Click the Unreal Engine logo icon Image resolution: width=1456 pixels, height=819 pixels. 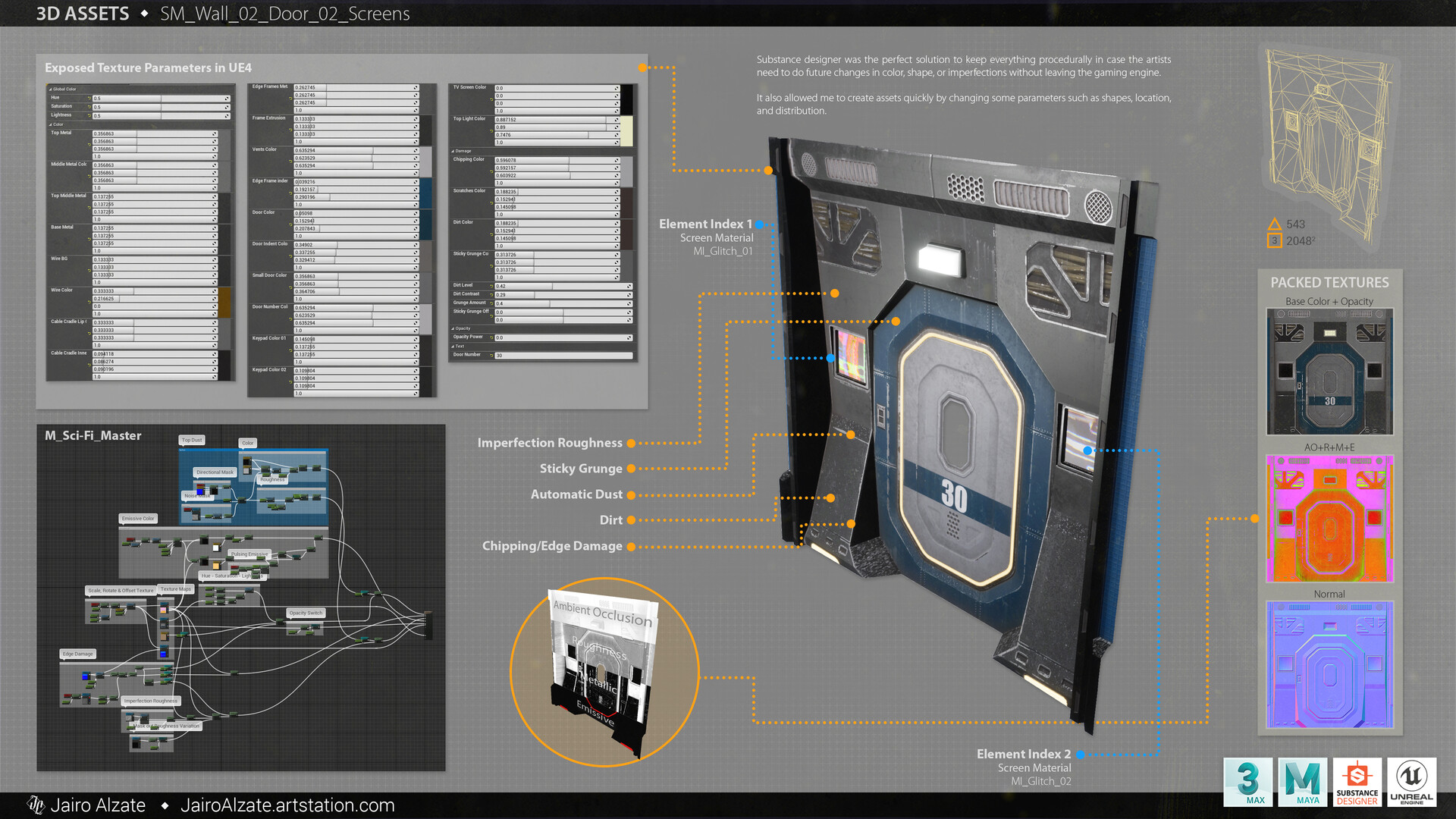pyautogui.click(x=1411, y=781)
